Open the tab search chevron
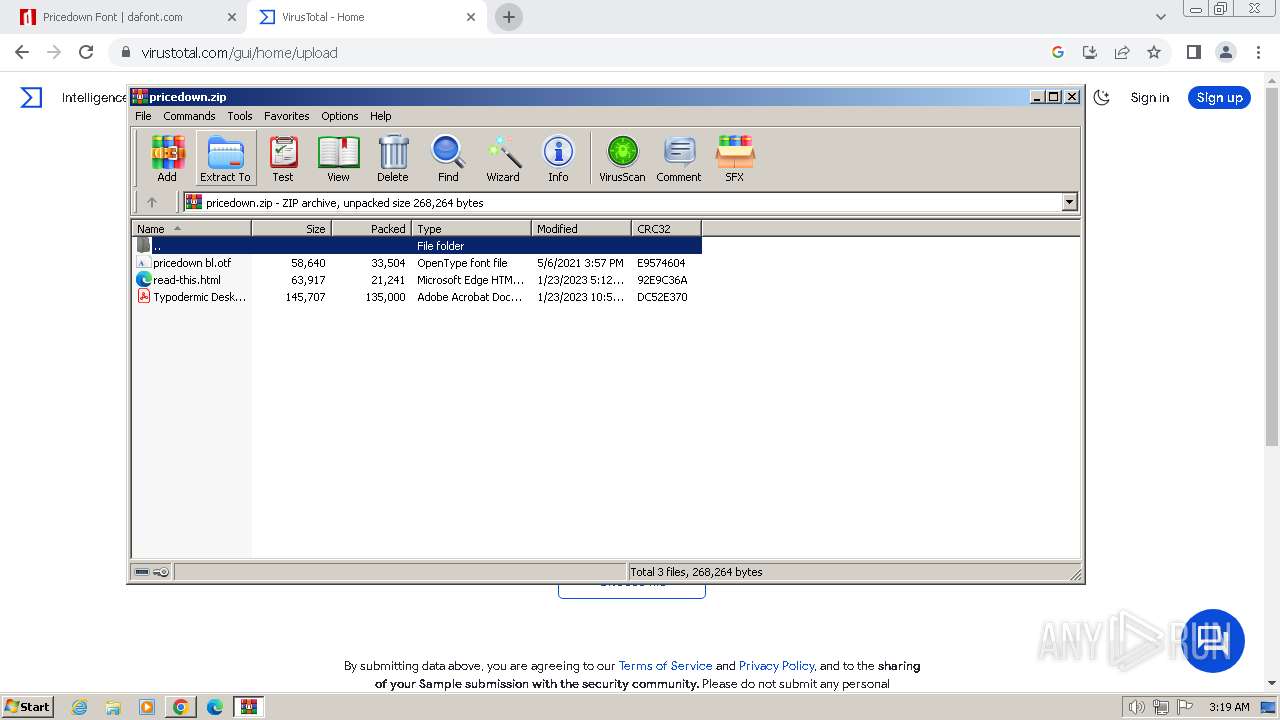 coord(1160,17)
